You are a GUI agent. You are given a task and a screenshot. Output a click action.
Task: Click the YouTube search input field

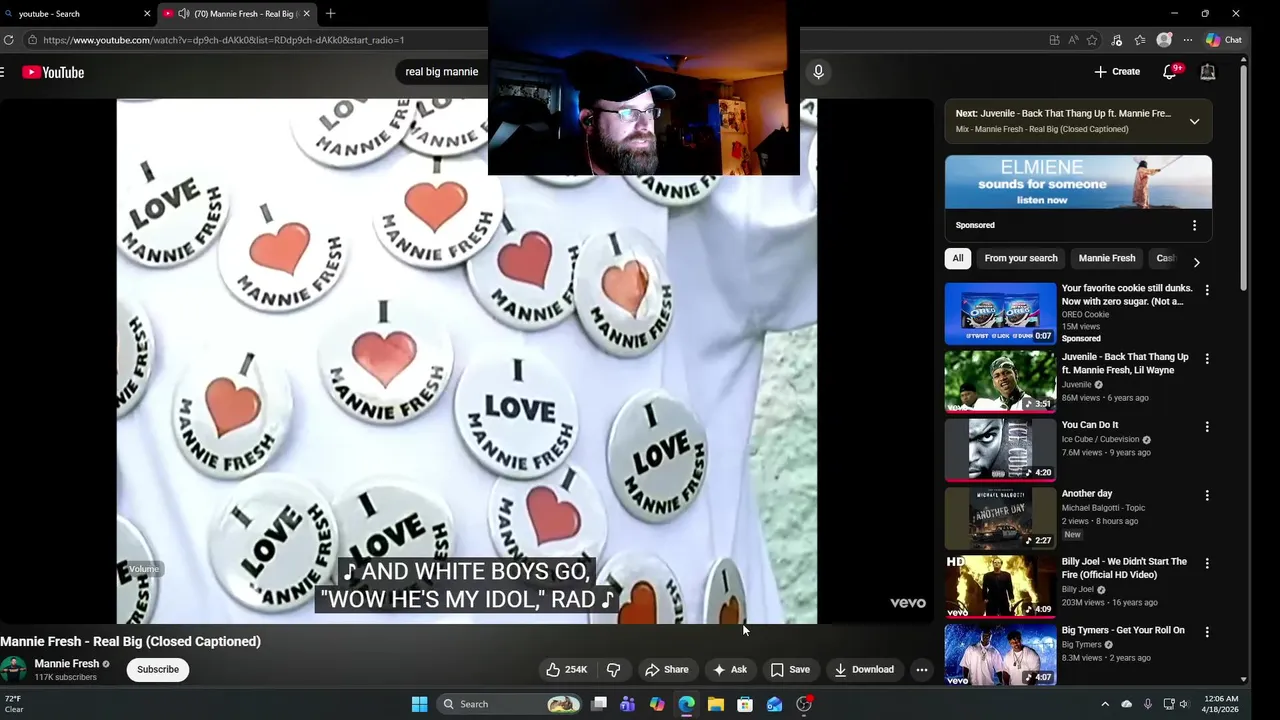442,72
